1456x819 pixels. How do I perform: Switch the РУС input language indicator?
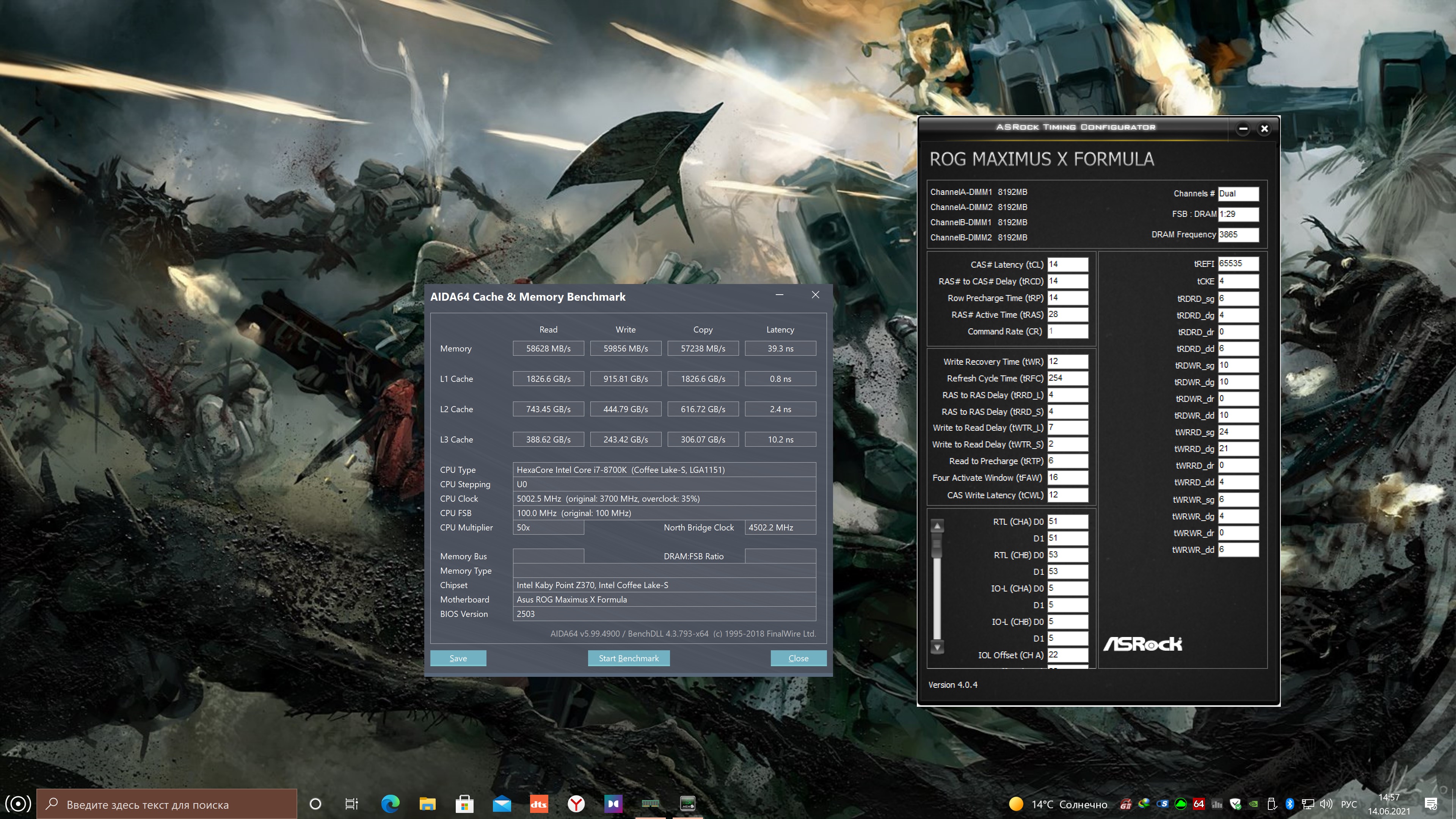pyautogui.click(x=1349, y=804)
